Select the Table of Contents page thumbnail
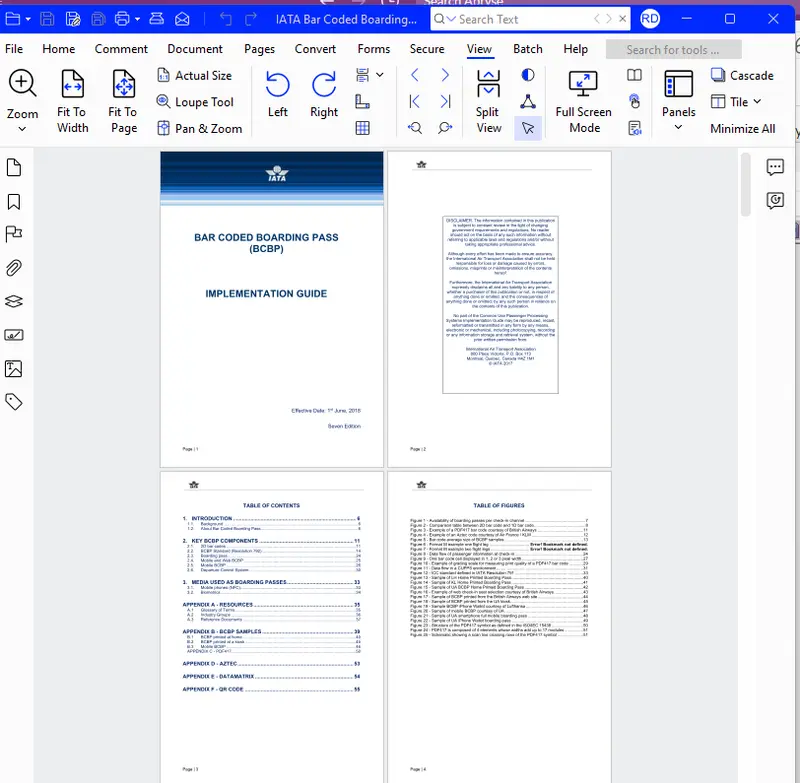The height and width of the screenshot is (783, 800). pyautogui.click(x=271, y=627)
